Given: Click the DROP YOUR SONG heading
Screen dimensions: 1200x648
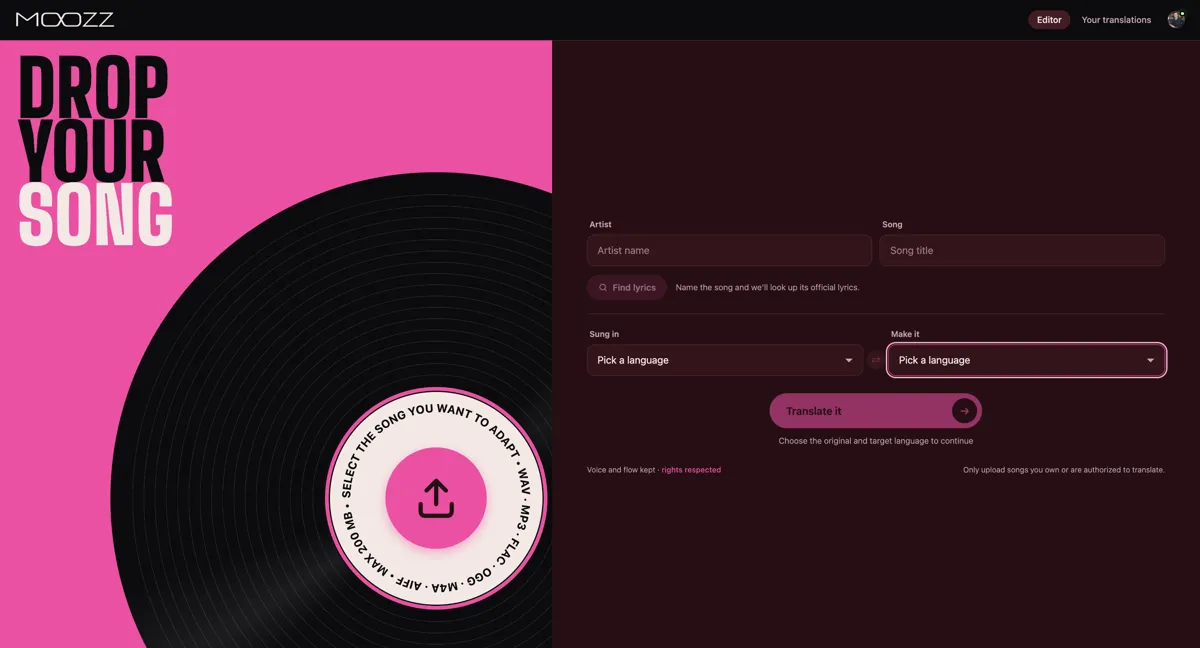Looking at the screenshot, I should [95, 150].
